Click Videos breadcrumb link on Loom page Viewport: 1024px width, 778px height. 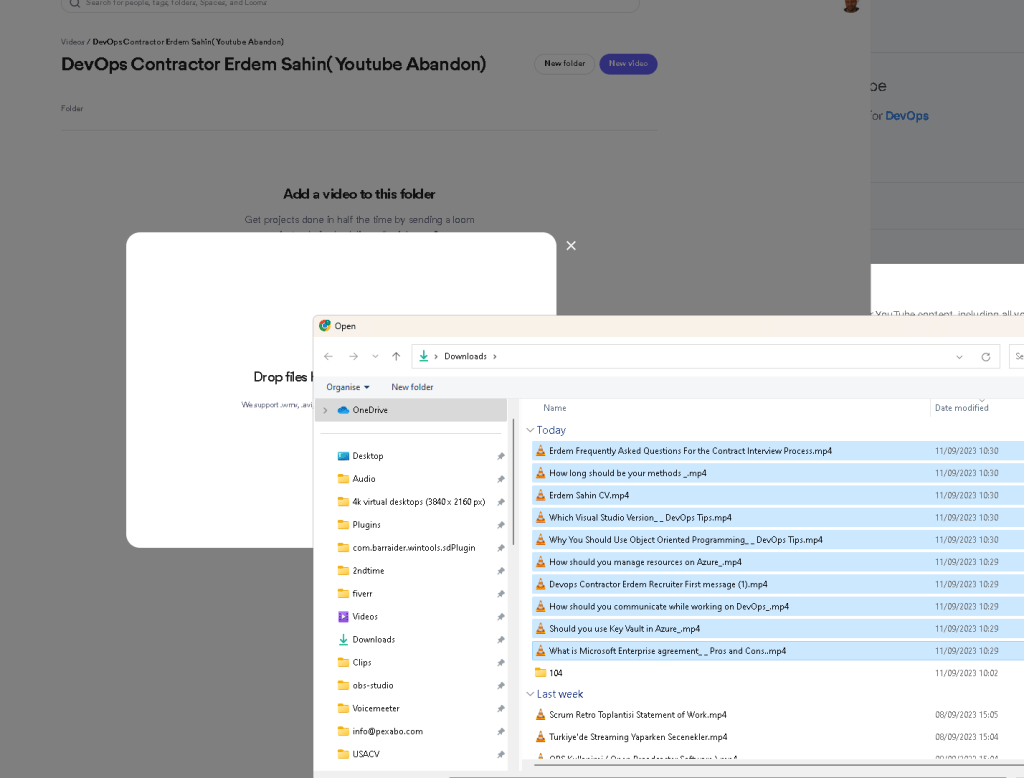click(x=72, y=42)
